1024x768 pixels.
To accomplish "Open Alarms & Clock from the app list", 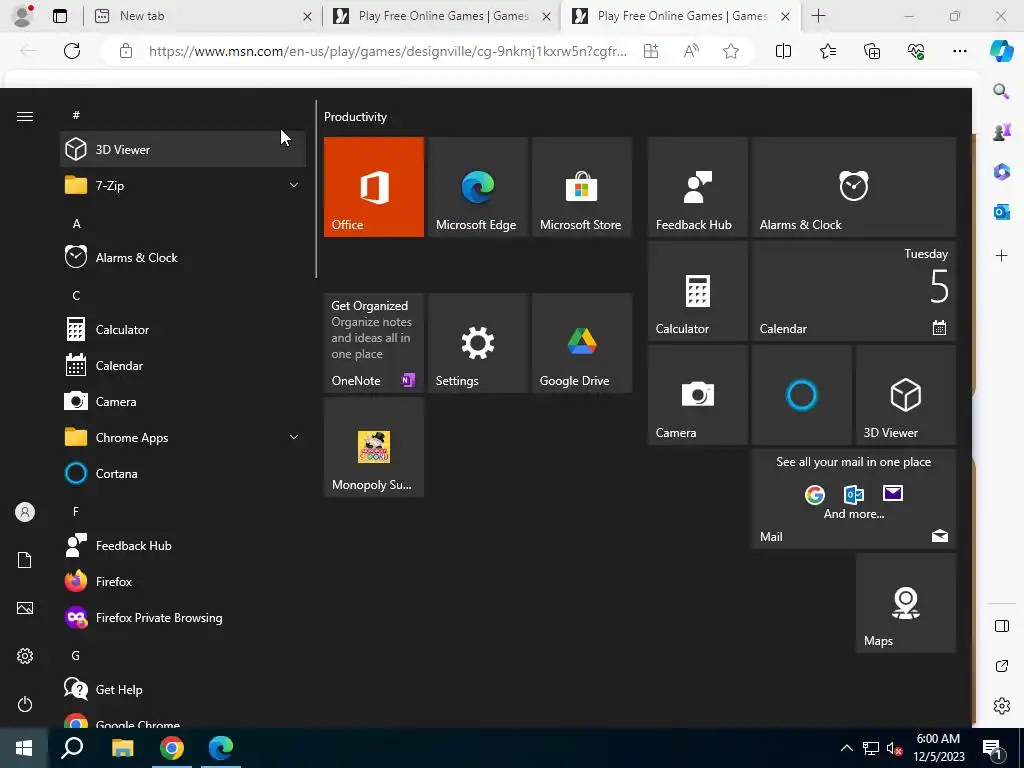I will [183, 257].
